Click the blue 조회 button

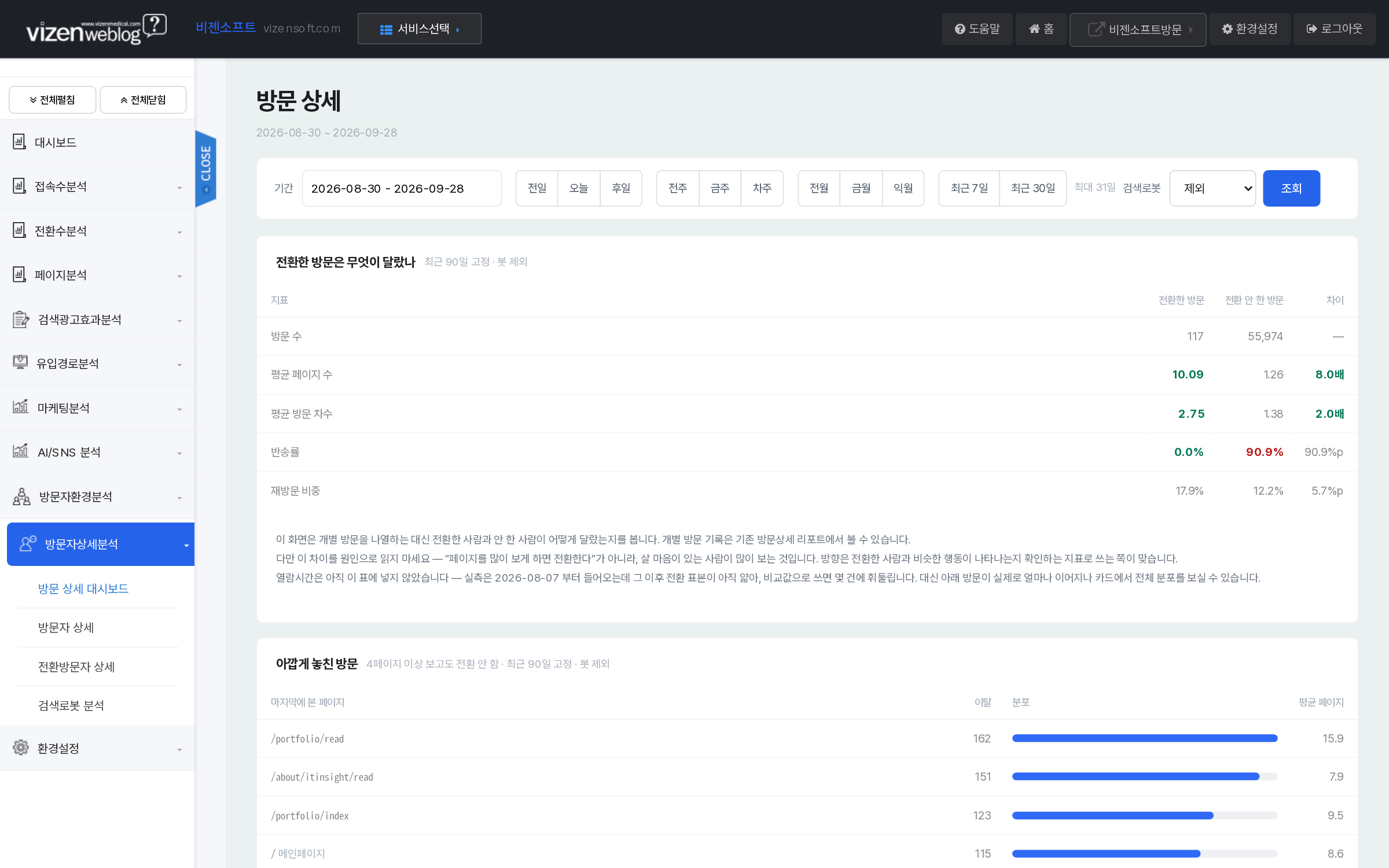pos(1291,188)
